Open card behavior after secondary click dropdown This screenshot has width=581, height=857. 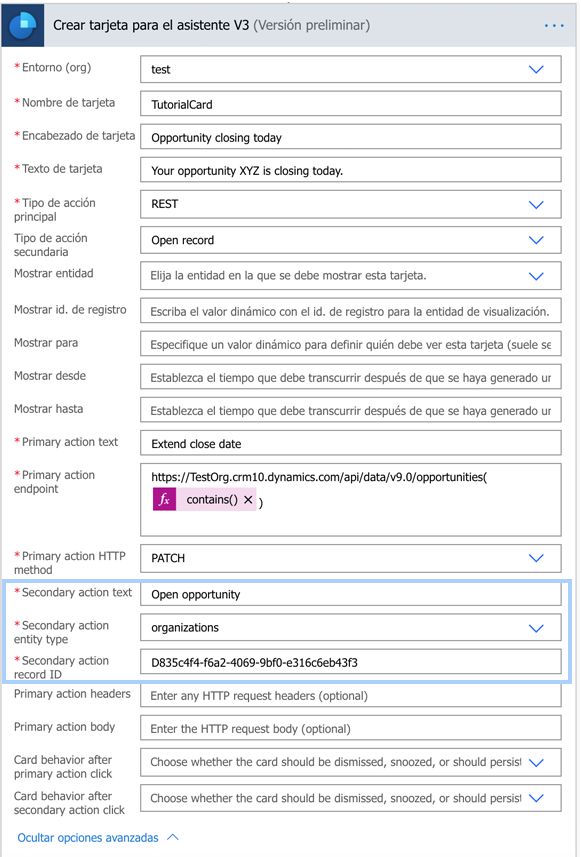point(536,798)
